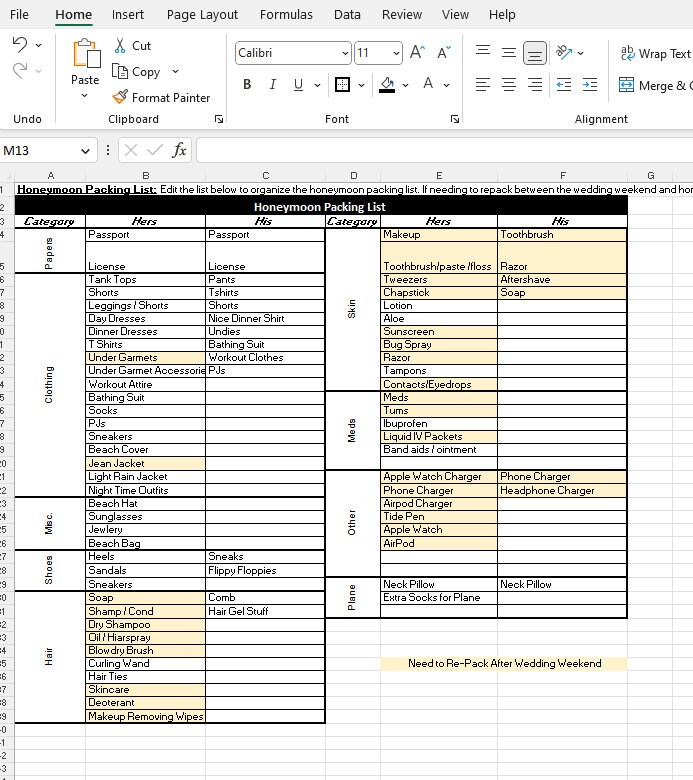Click the Merge & Center icon
This screenshot has width=693, height=780.
tap(626, 85)
